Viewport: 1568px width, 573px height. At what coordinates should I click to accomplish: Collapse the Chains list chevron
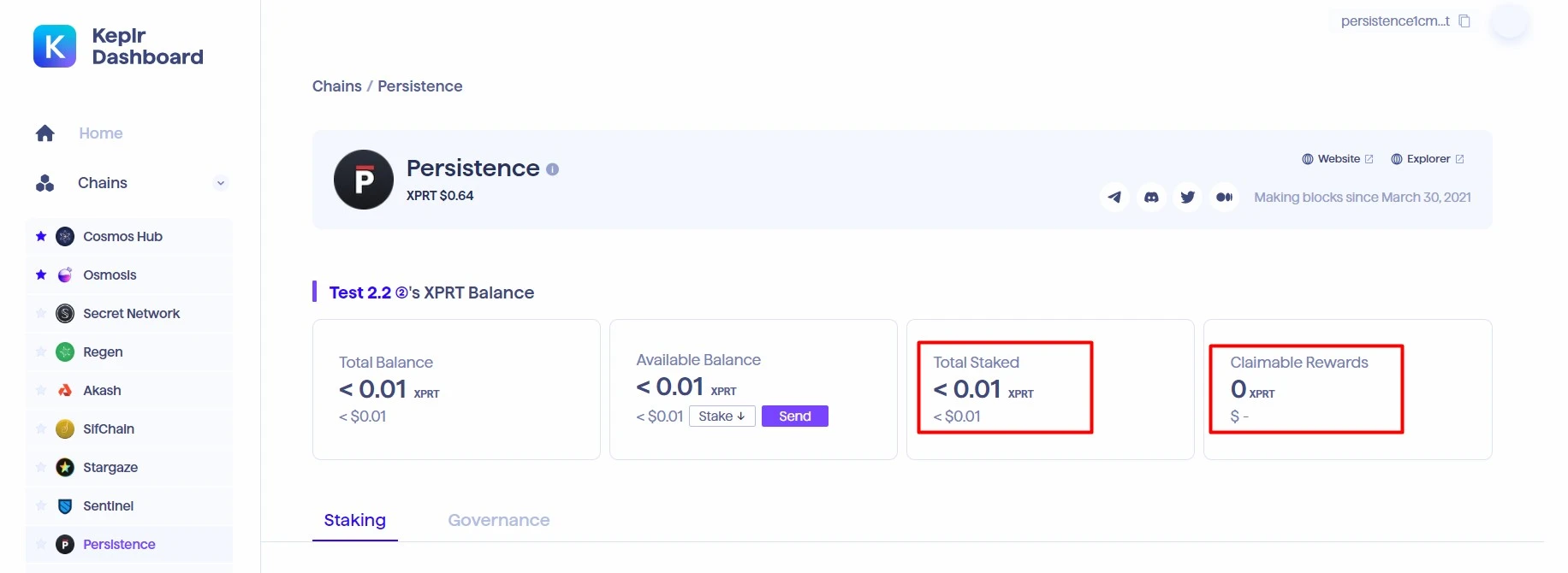(221, 183)
